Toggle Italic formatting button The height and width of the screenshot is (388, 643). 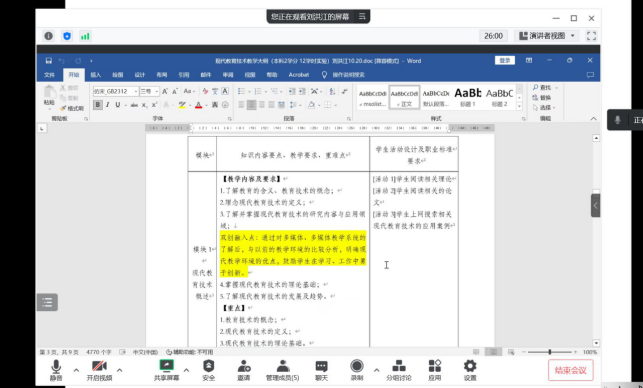108,105
